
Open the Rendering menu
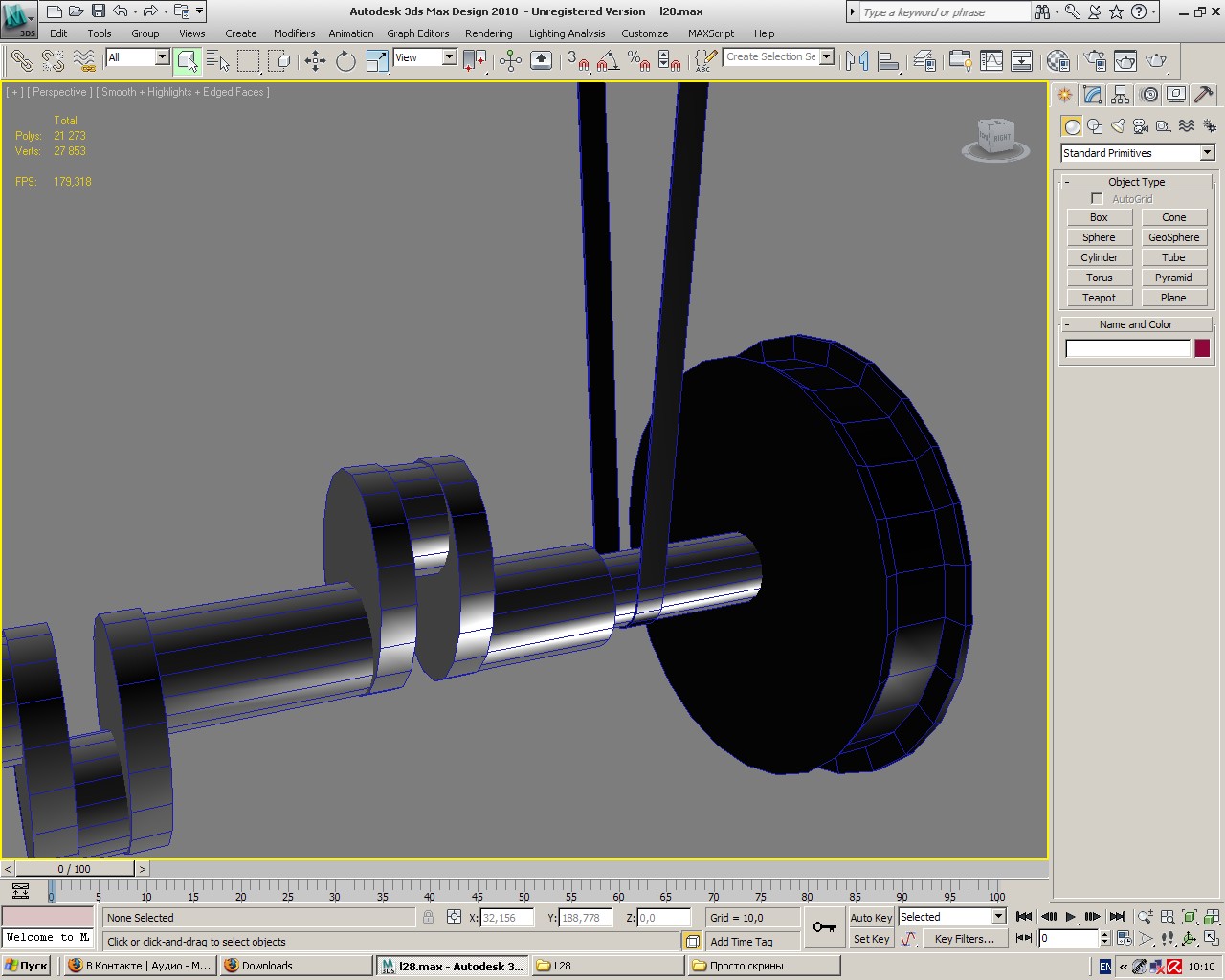(488, 33)
